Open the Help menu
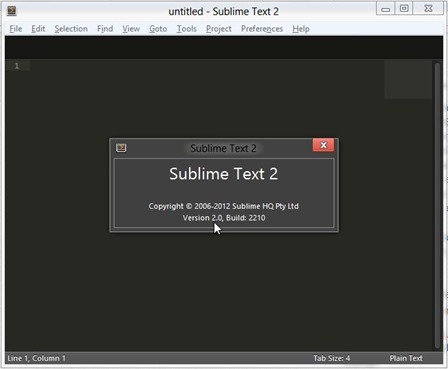 pyautogui.click(x=301, y=29)
